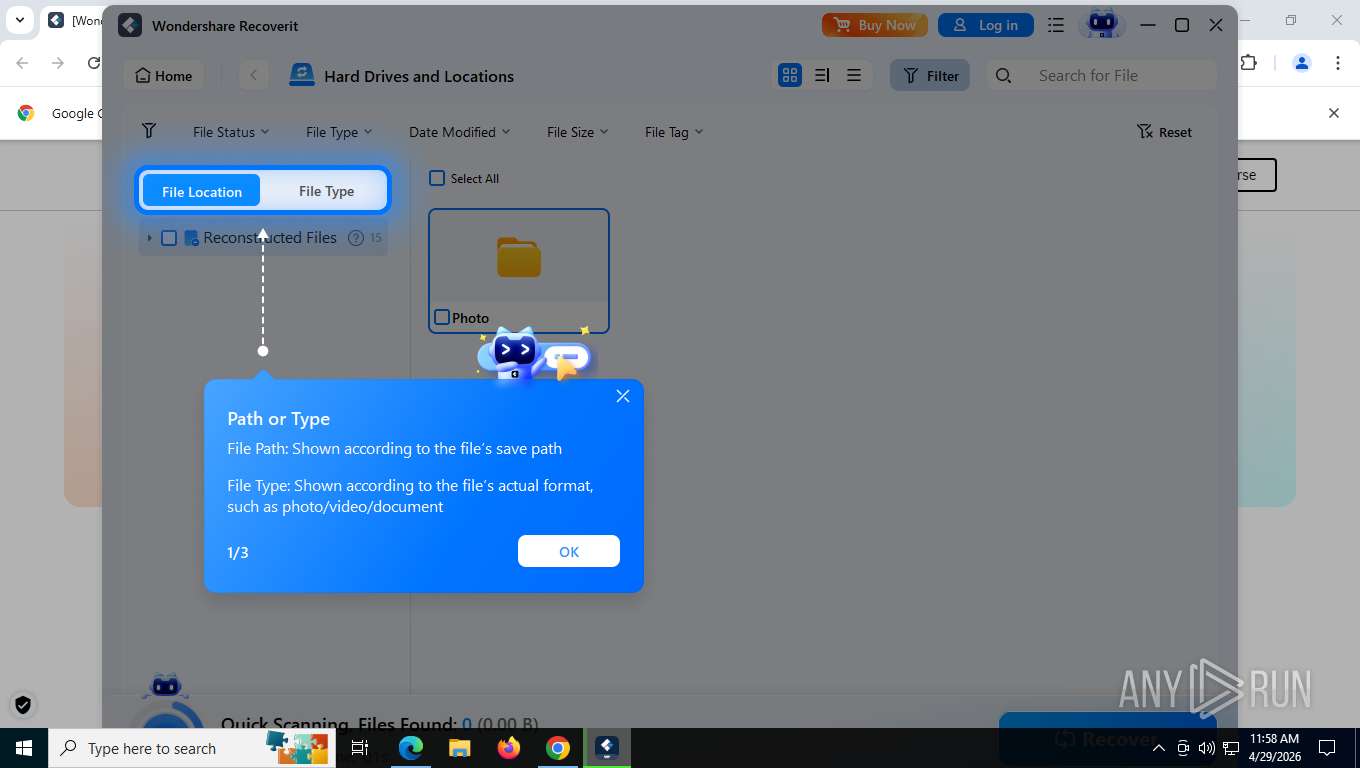1360x768 pixels.
Task: Click the robot assistant avatar in title bar
Action: pyautogui.click(x=1102, y=24)
